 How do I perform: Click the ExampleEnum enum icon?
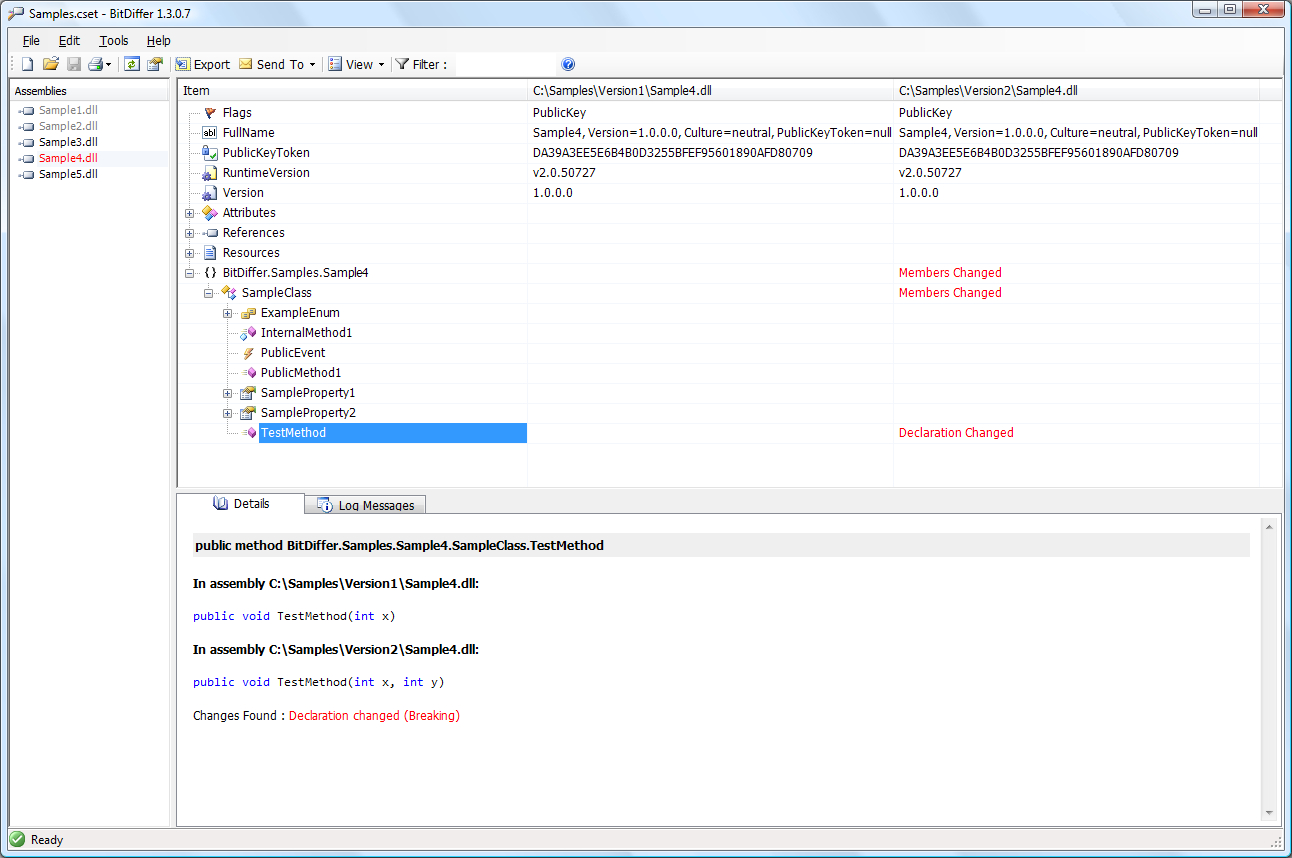pyautogui.click(x=248, y=313)
